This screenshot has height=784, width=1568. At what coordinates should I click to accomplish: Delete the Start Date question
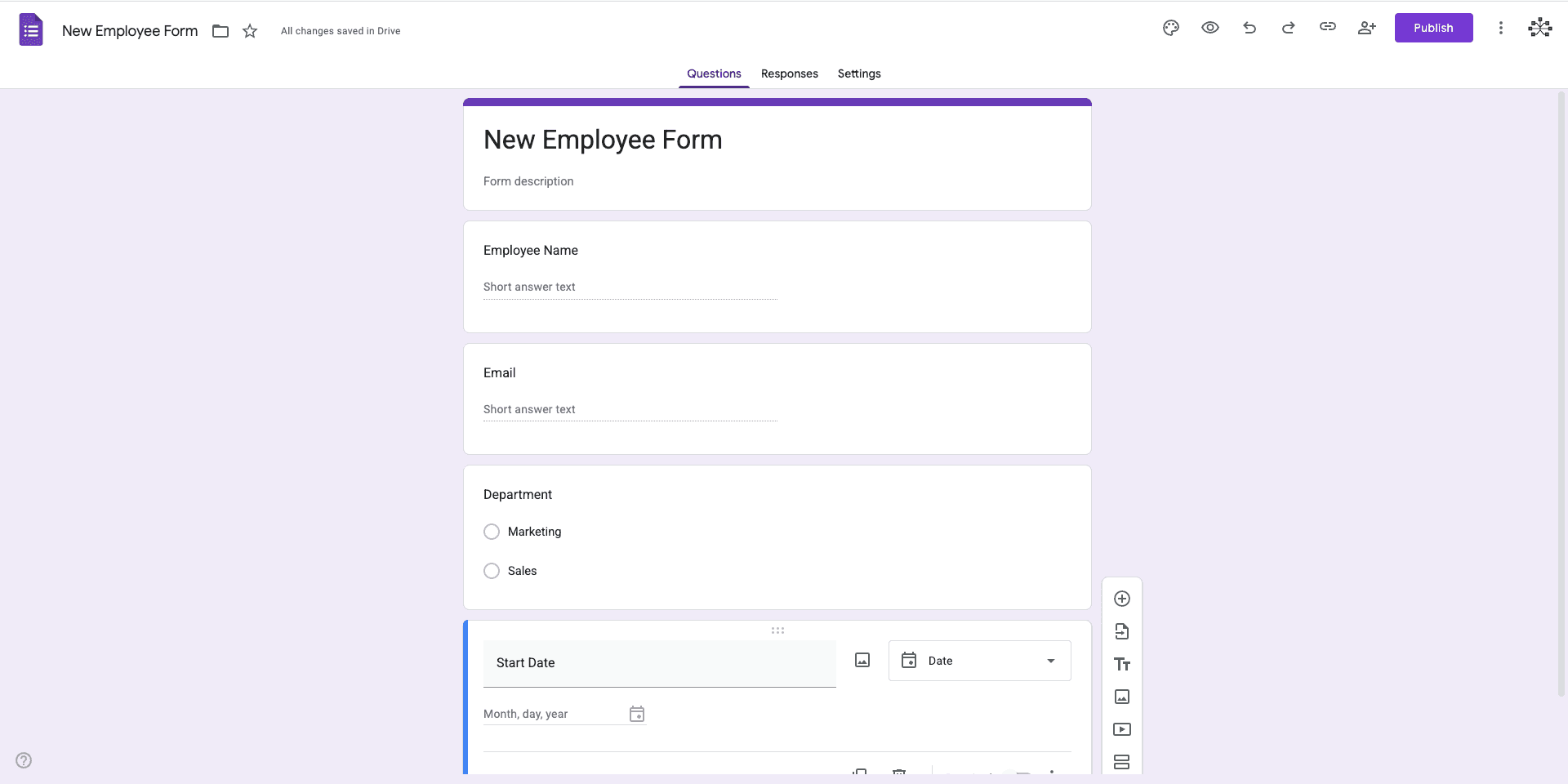[x=900, y=774]
